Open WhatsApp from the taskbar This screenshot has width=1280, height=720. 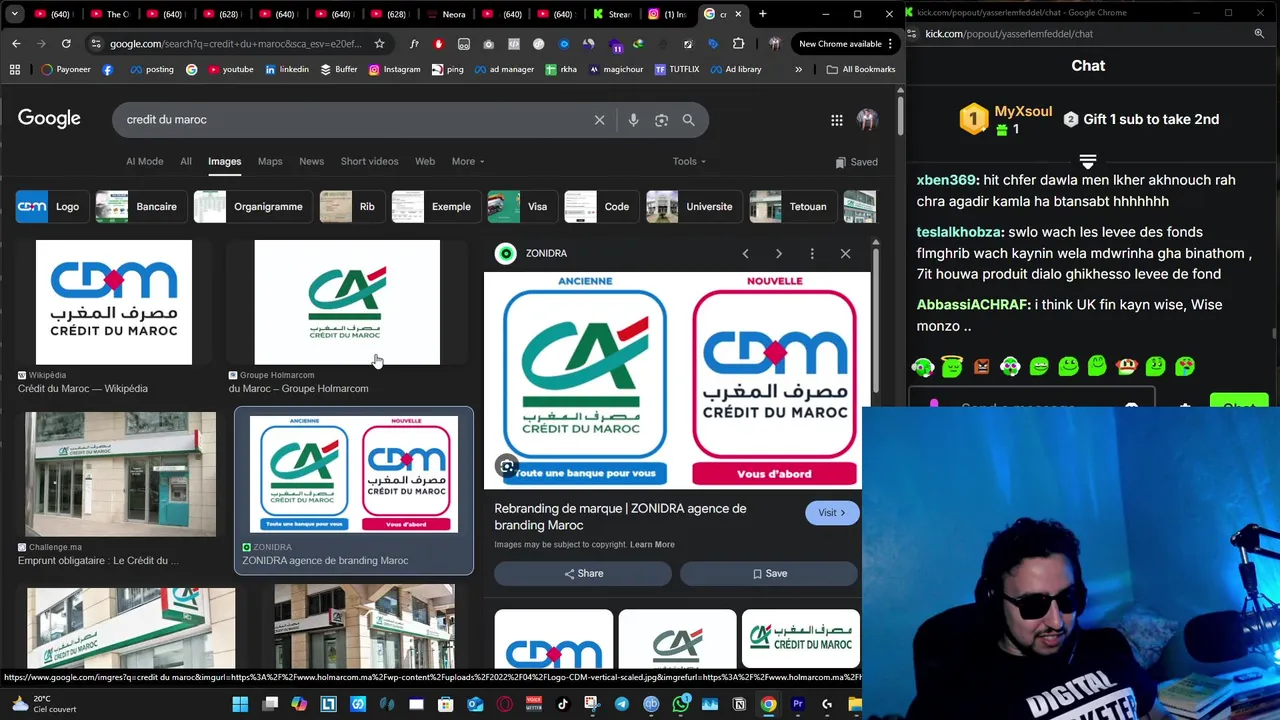pos(681,704)
